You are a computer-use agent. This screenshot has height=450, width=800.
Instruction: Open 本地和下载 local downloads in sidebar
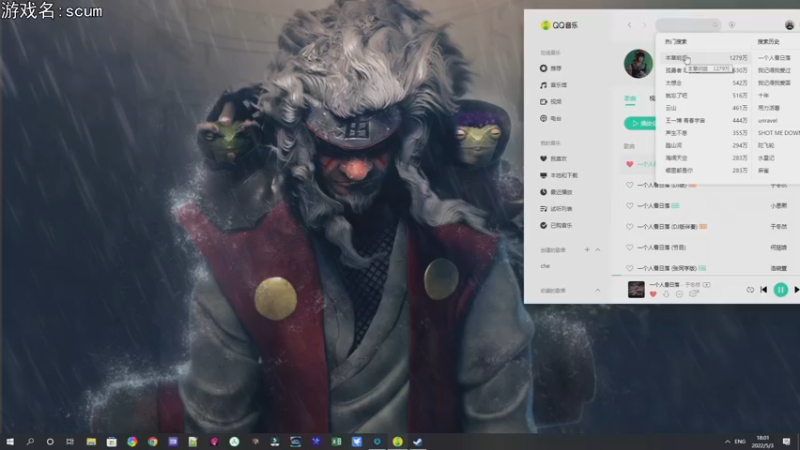click(x=559, y=176)
